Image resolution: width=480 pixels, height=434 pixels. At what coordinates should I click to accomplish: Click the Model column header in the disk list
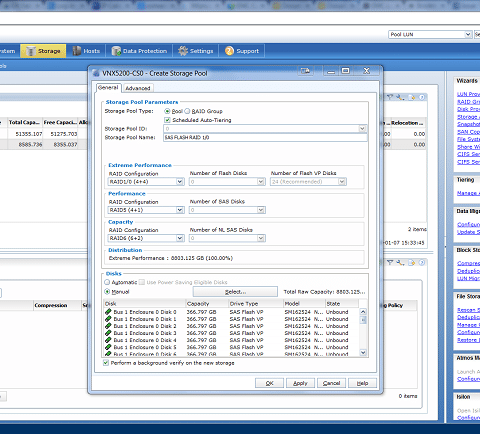point(304,304)
